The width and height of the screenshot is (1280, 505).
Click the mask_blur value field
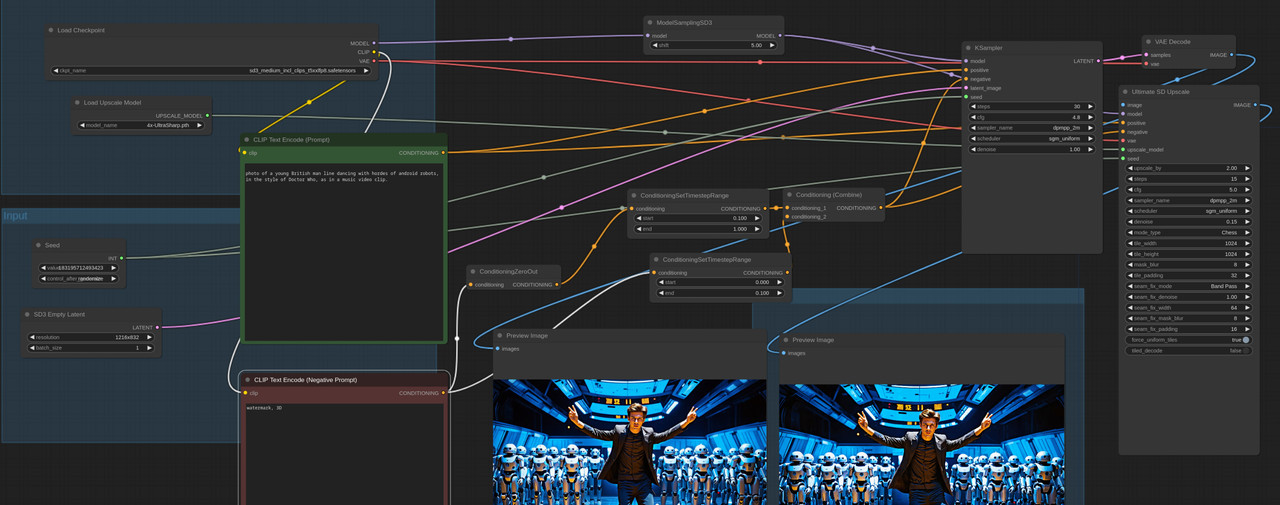click(1188, 265)
